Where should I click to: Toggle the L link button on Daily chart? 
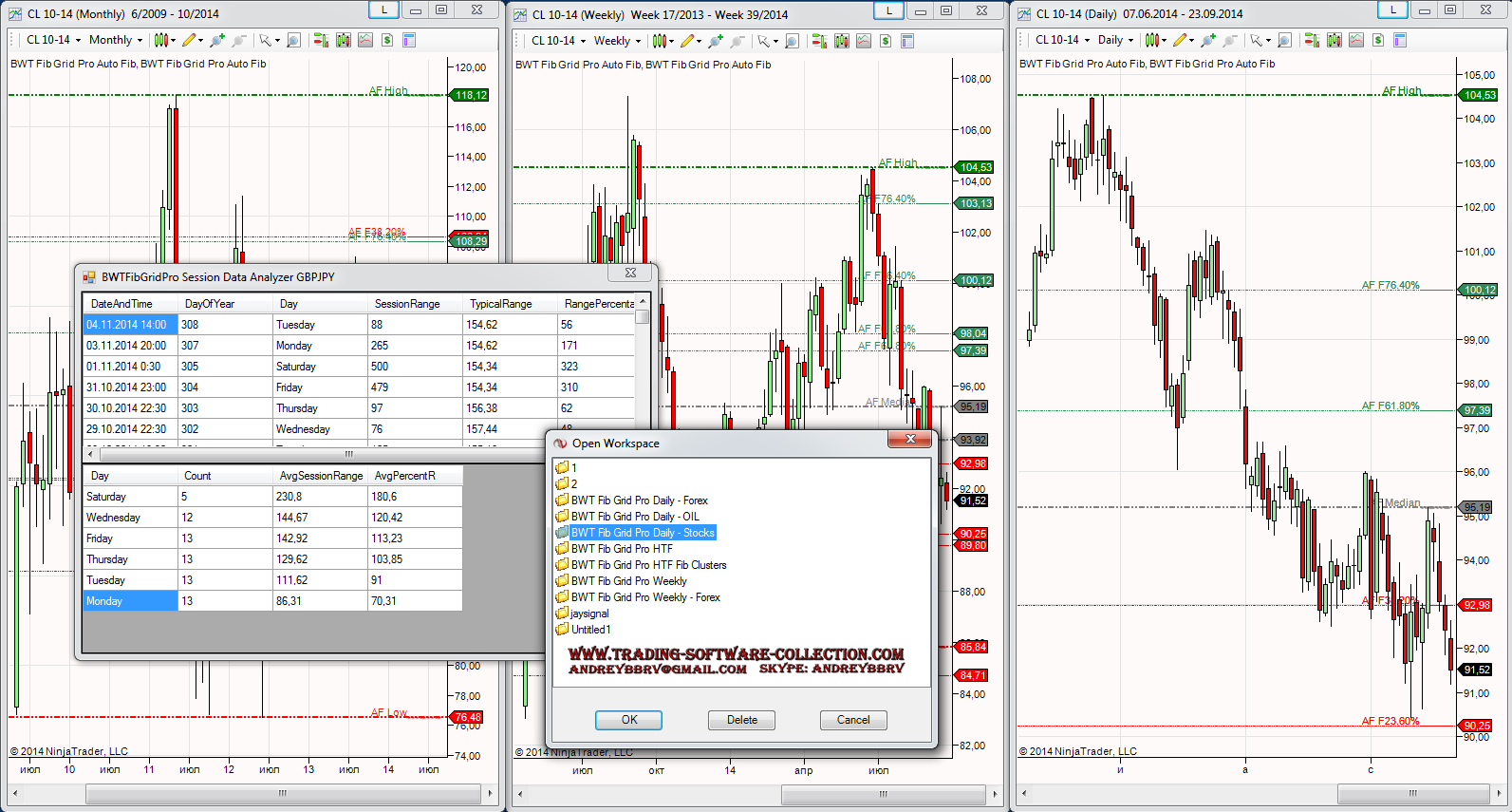click(1392, 9)
